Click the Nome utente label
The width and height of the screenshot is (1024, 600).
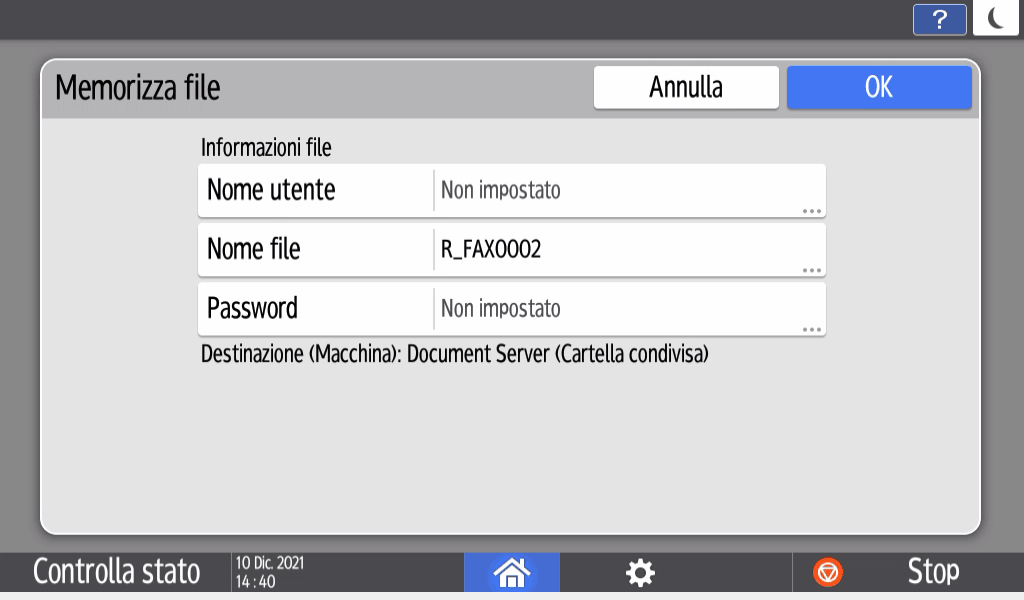pos(271,190)
